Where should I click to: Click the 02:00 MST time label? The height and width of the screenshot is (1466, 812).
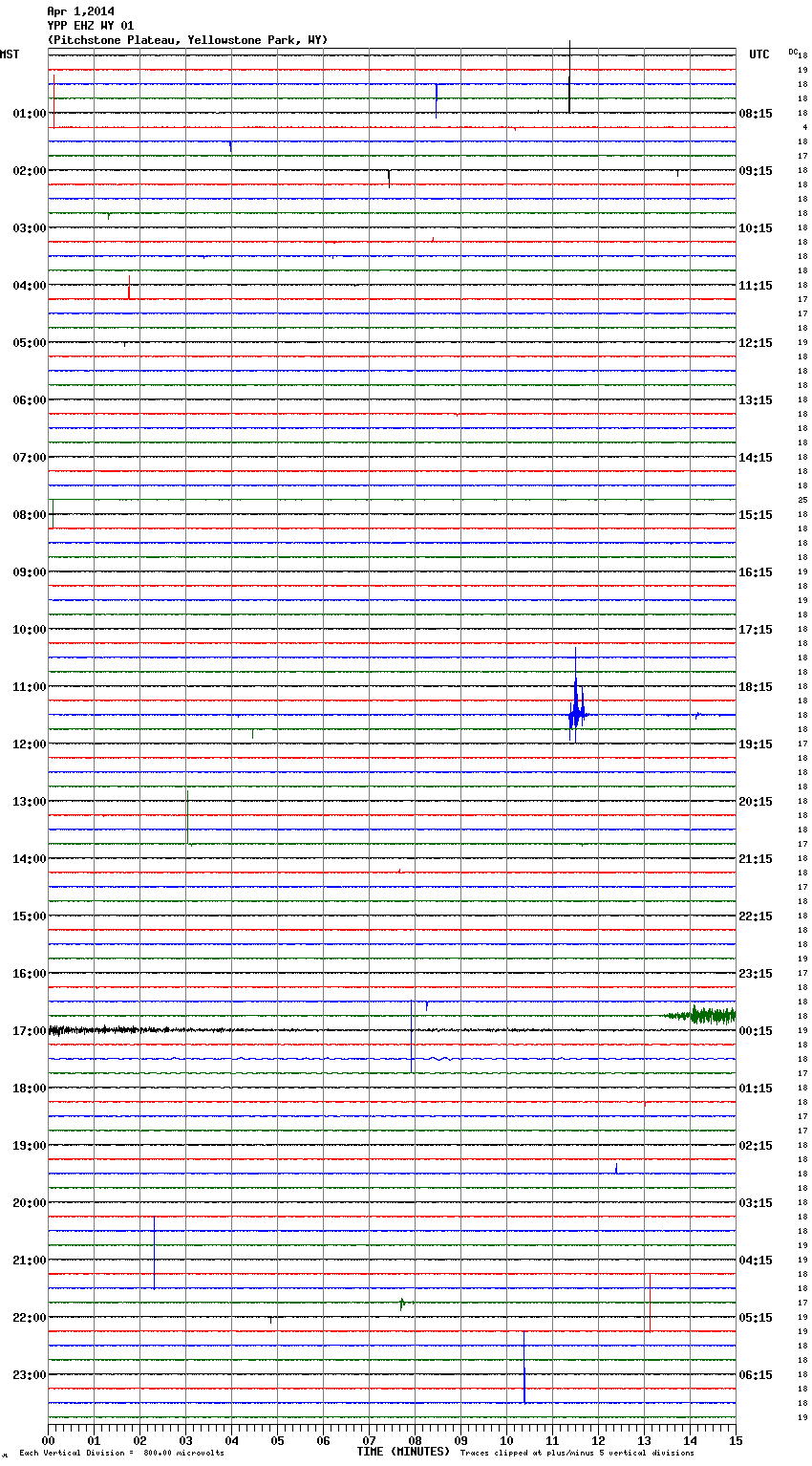(30, 170)
